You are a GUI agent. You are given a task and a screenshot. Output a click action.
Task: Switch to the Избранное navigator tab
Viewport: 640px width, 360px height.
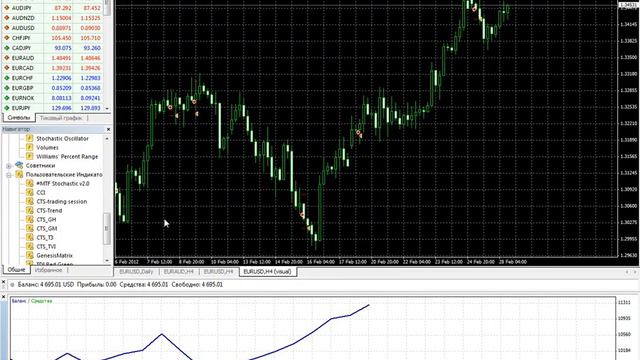48,270
